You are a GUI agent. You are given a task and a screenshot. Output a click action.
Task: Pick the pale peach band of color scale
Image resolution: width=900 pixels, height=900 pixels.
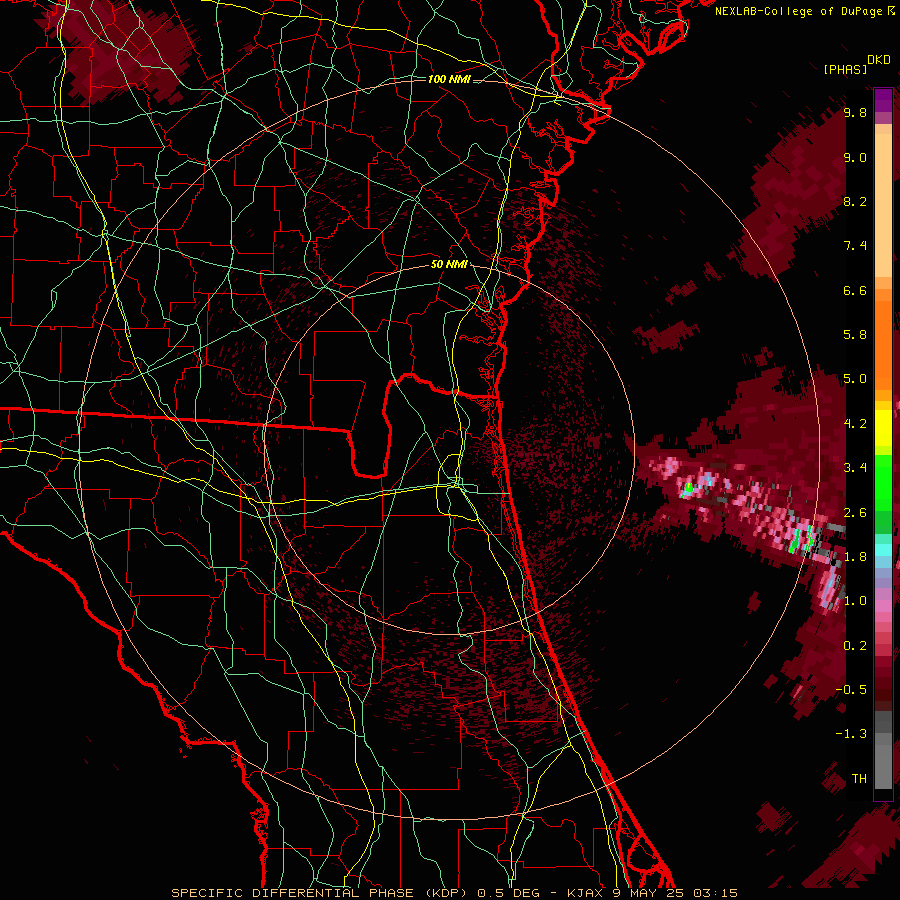[883, 205]
